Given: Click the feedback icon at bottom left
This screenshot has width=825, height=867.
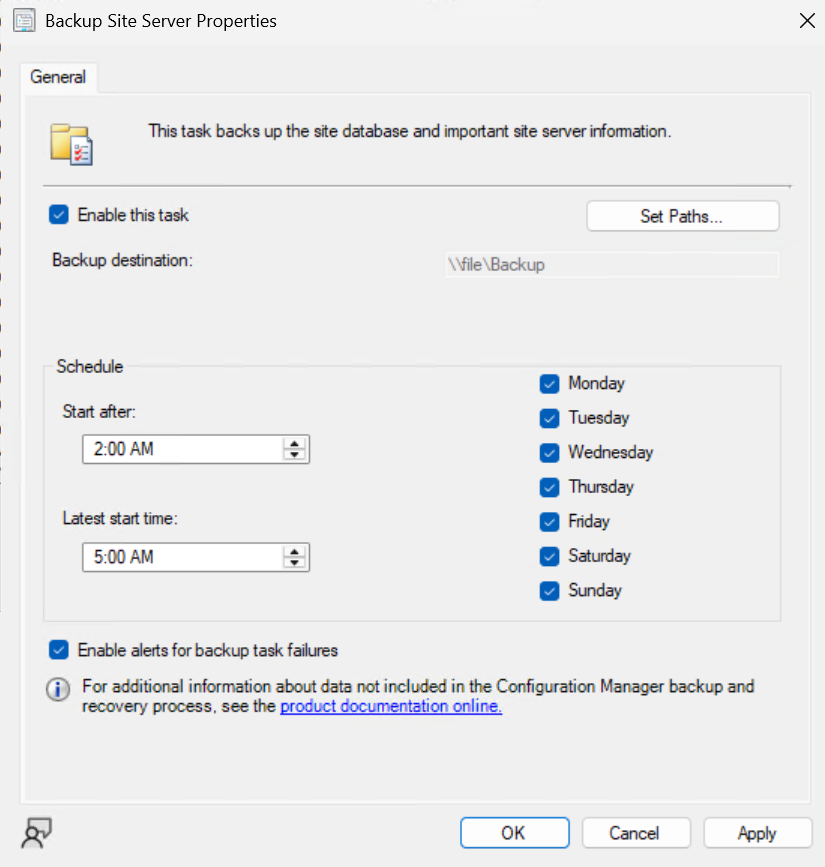Looking at the screenshot, I should click(37, 832).
